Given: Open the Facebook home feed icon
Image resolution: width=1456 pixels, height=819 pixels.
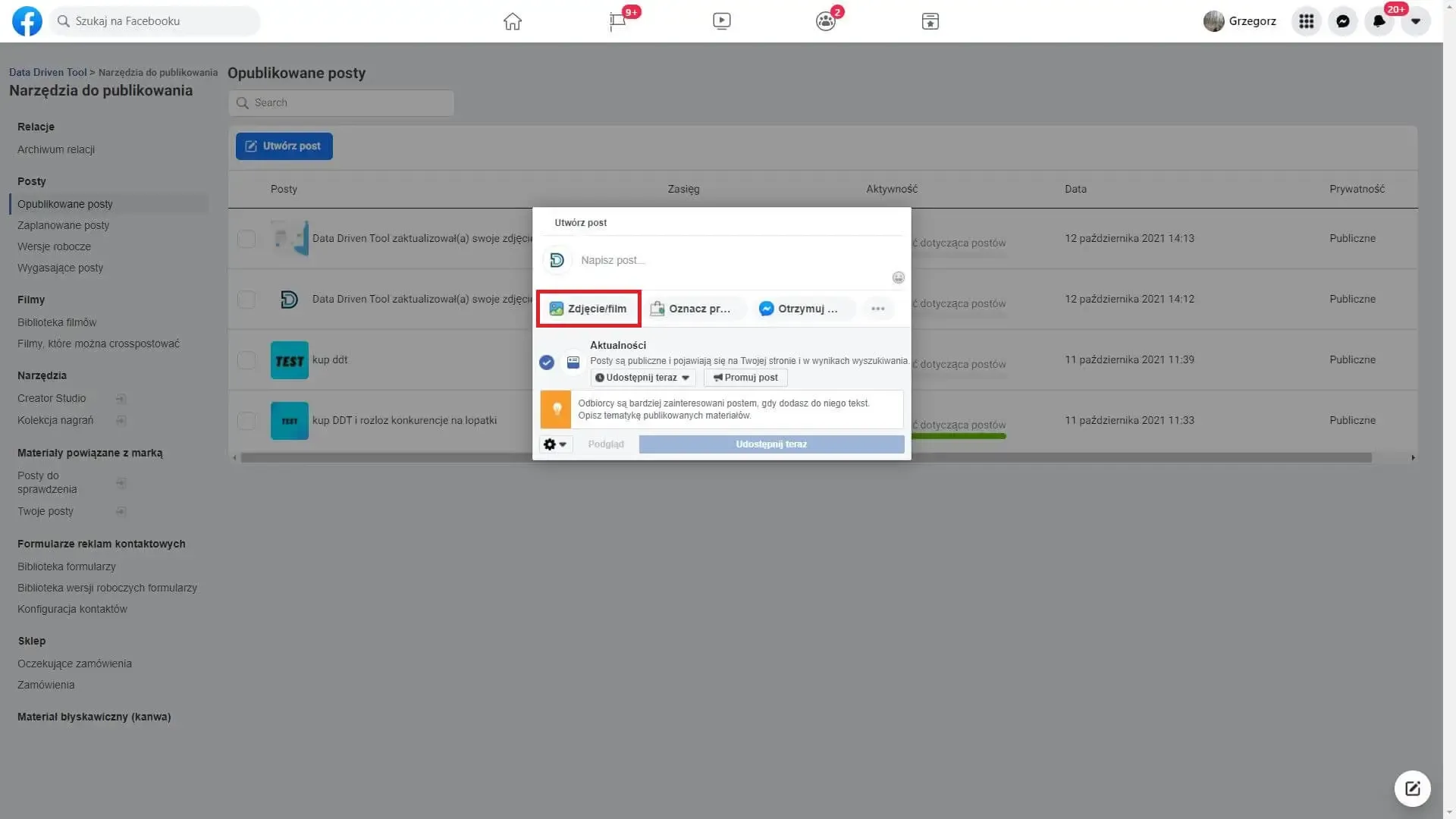Looking at the screenshot, I should click(x=513, y=21).
